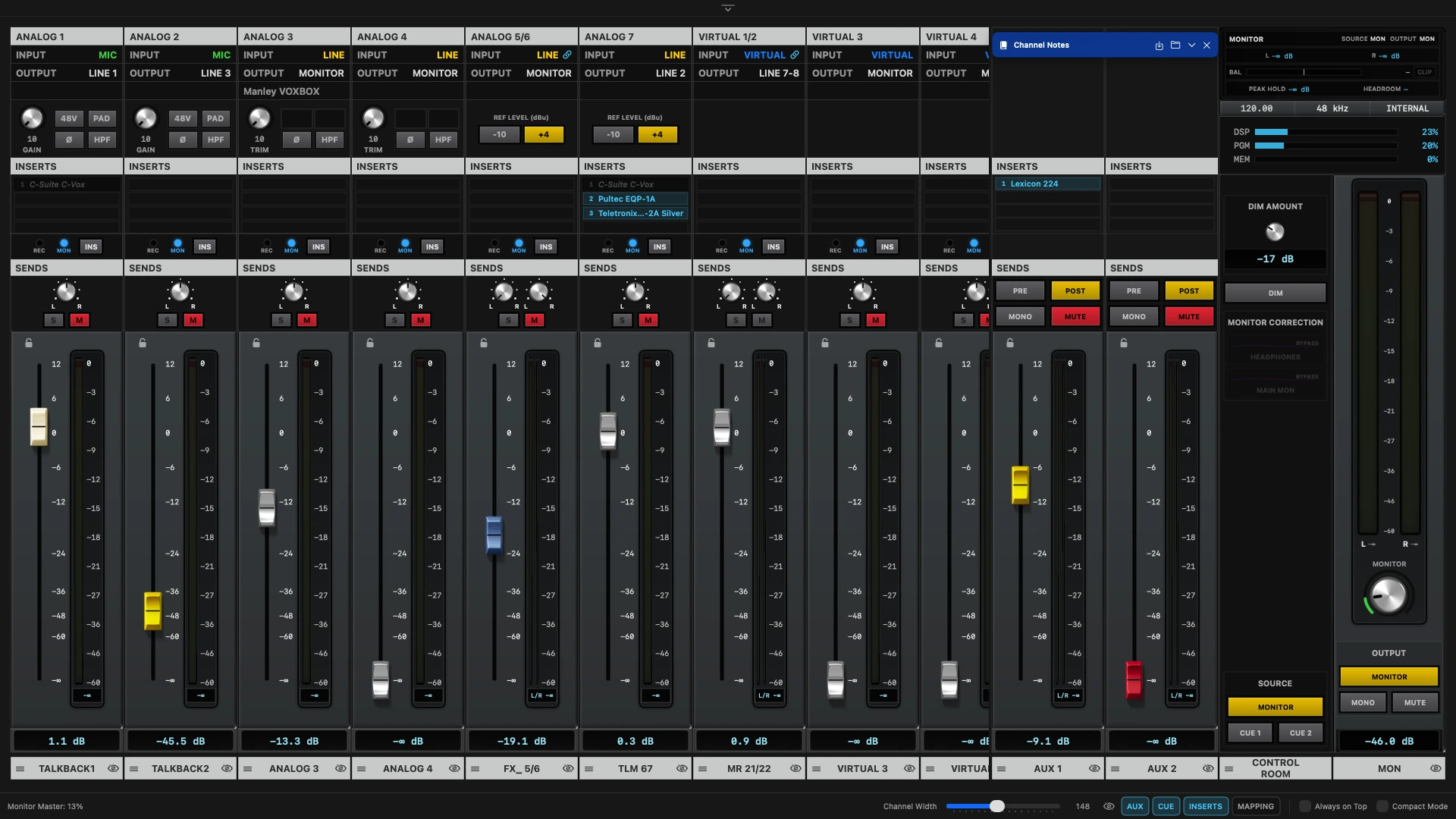1456x819 pixels.
Task: Collapse the top panel using the top-center chevron
Action: click(x=728, y=8)
